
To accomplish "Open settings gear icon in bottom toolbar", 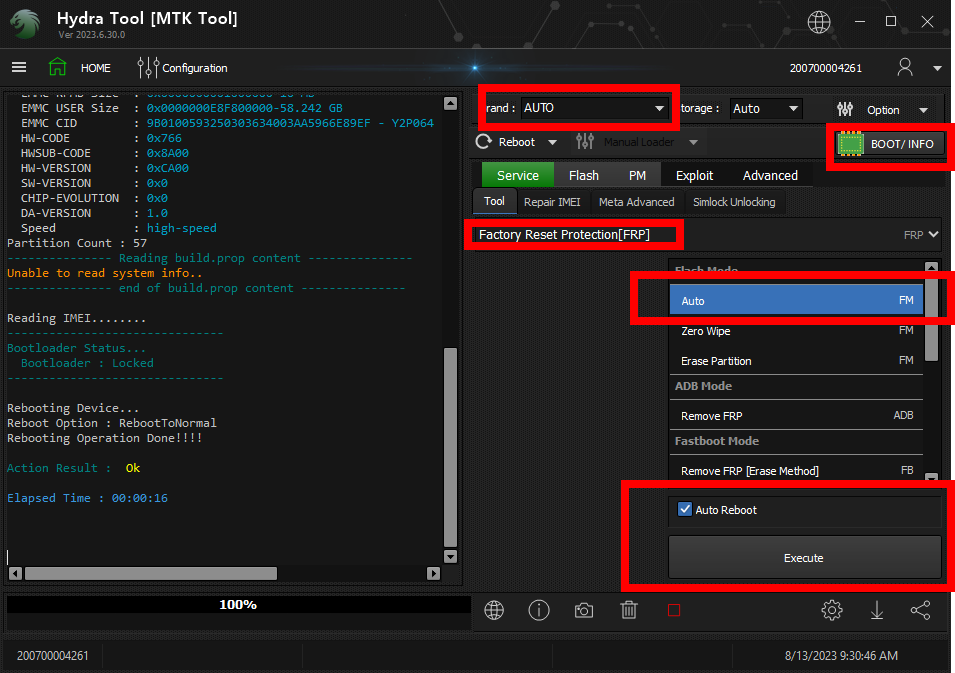I will tap(831, 610).
